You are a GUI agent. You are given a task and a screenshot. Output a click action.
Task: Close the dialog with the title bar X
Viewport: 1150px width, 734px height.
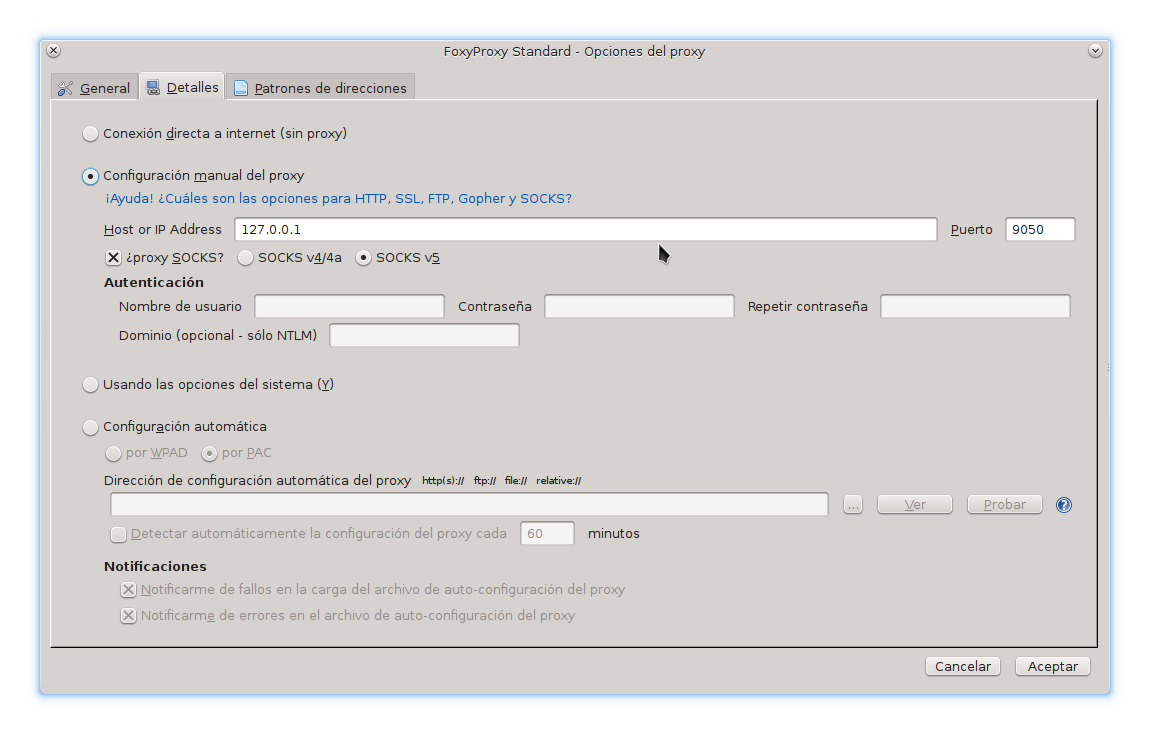click(x=53, y=51)
